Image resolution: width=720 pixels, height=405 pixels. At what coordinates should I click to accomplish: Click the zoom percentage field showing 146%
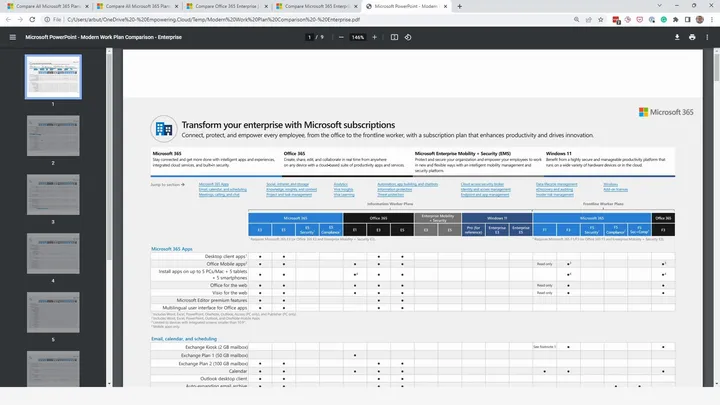tap(358, 37)
